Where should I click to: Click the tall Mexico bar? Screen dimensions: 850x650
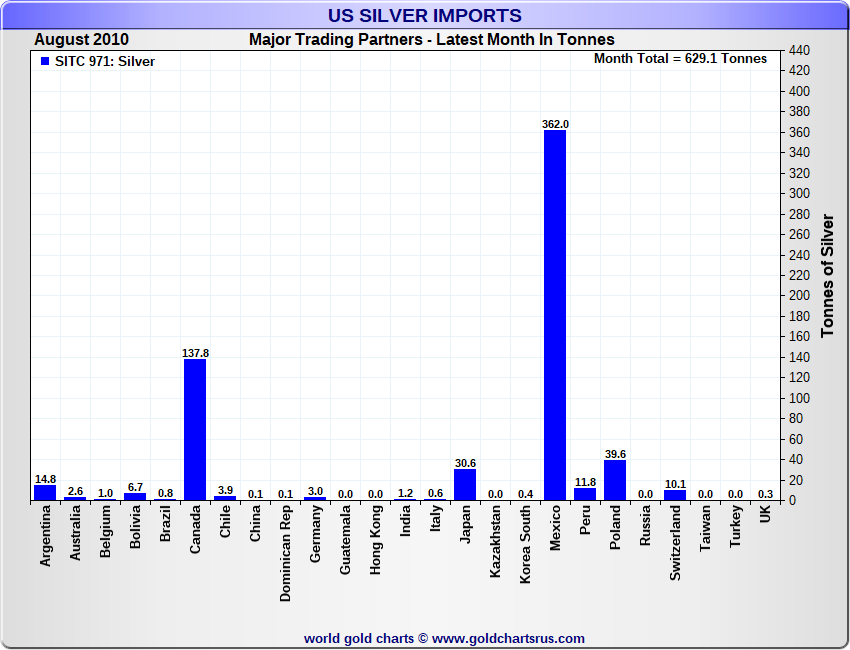pyautogui.click(x=555, y=315)
